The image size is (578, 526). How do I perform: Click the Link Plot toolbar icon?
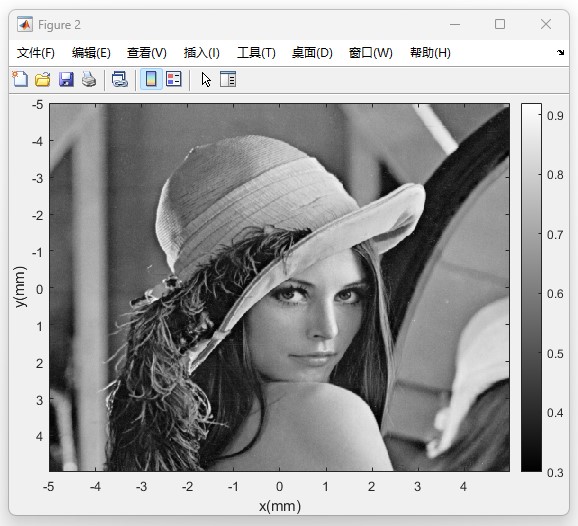pyautogui.click(x=120, y=79)
